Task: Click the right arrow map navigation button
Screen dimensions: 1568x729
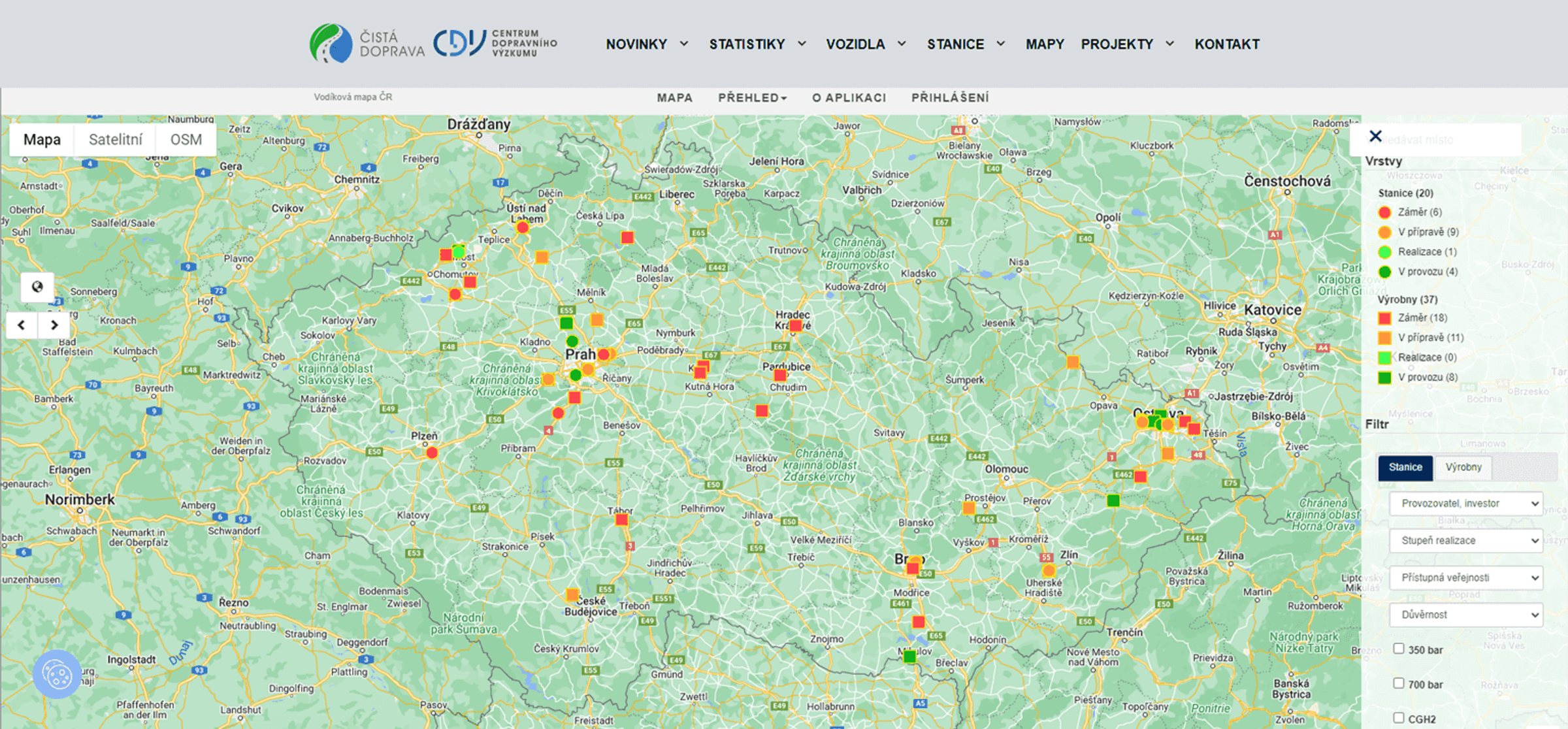Action: pyautogui.click(x=54, y=325)
